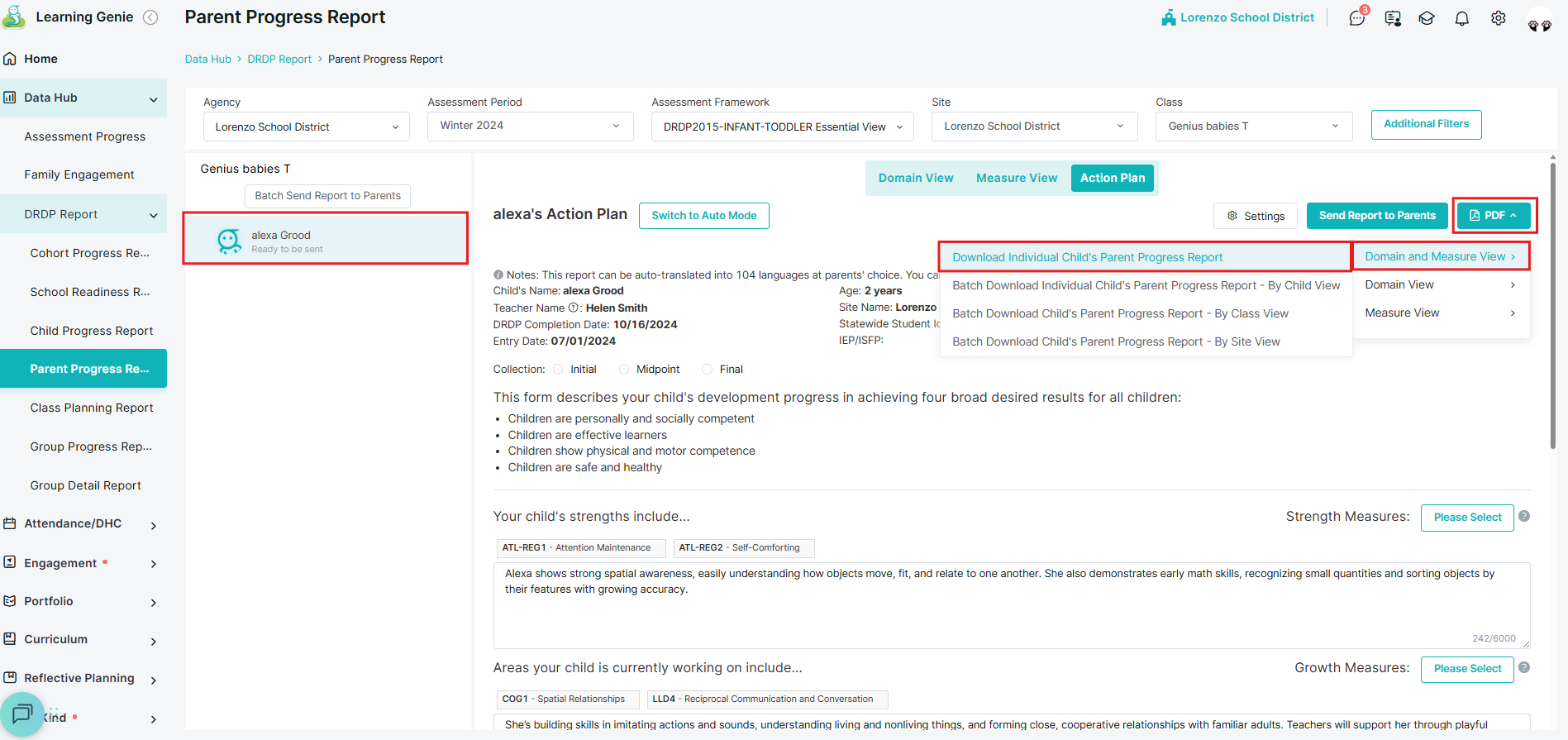The image size is (1568, 740).
Task: Open the graduation cap training icon
Action: click(1427, 18)
